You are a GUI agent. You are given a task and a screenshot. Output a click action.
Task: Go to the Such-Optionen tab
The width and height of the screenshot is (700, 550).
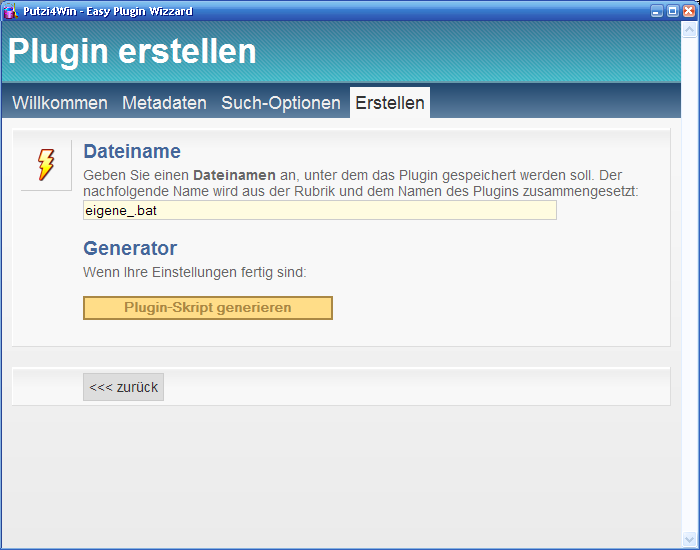[x=281, y=103]
